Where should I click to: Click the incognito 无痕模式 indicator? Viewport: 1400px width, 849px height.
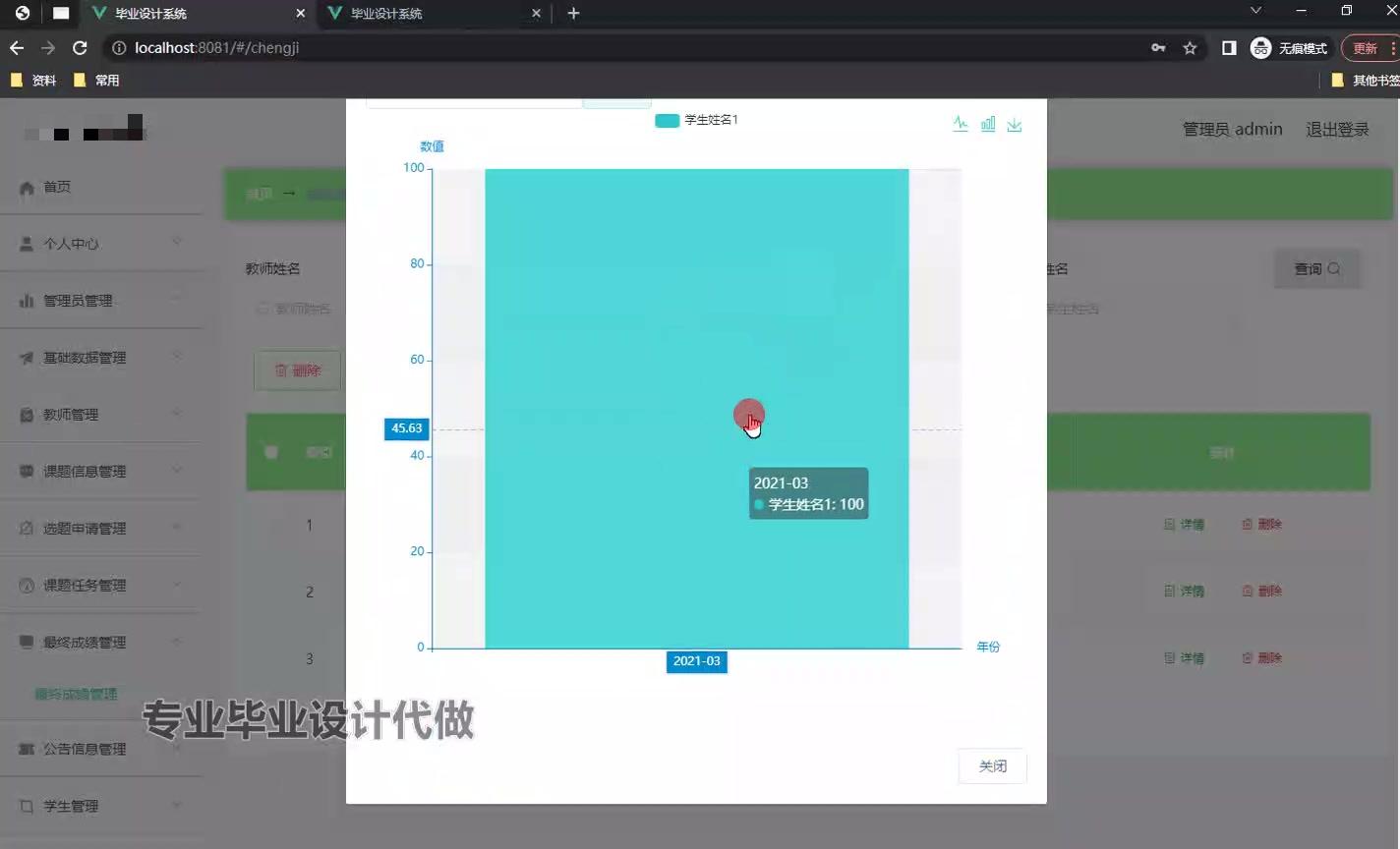(x=1289, y=47)
